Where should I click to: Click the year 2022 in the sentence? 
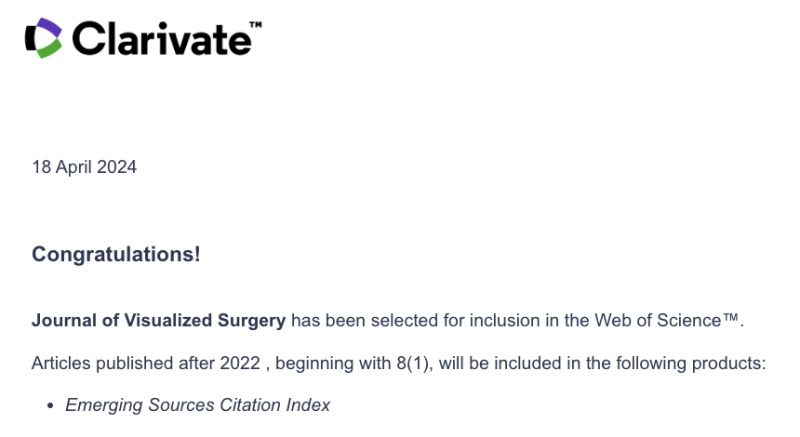click(x=240, y=363)
